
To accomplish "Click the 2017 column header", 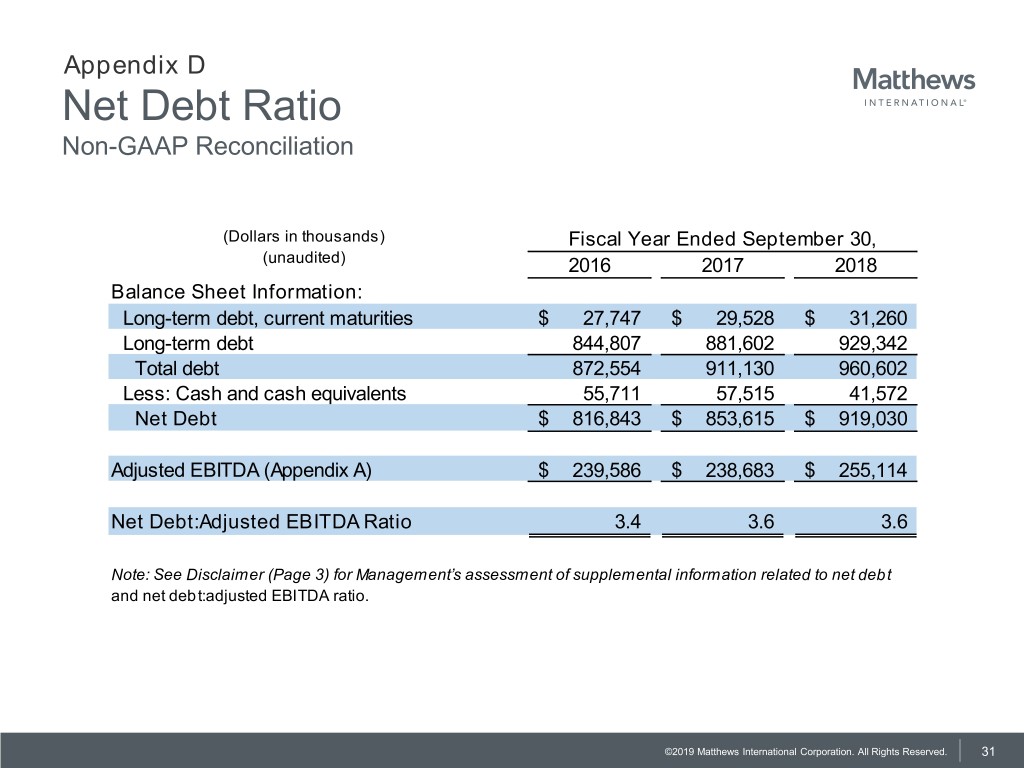I will pos(722,265).
